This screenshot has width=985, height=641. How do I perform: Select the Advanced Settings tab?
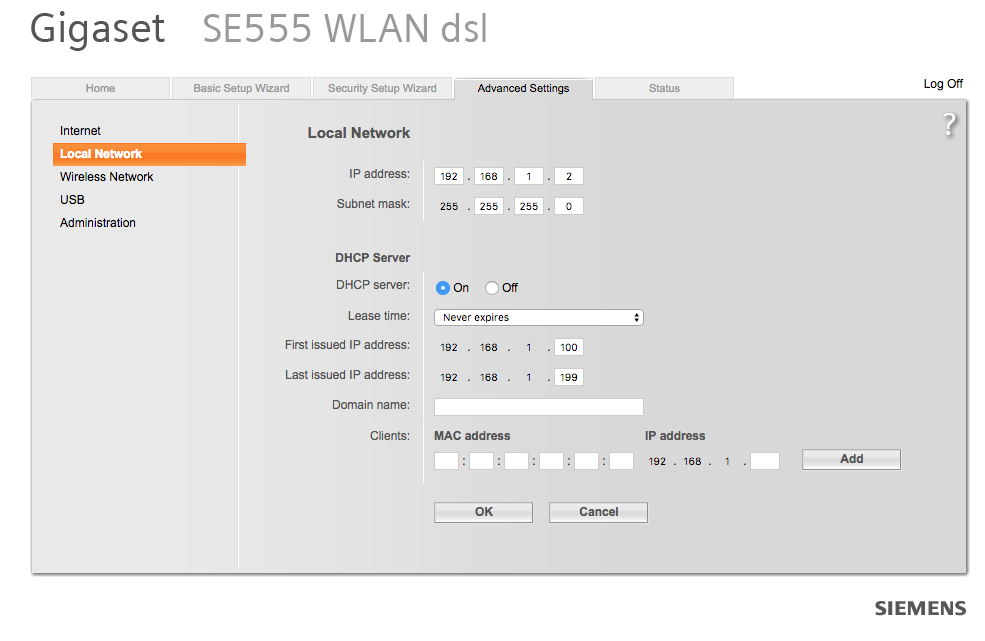pos(523,88)
